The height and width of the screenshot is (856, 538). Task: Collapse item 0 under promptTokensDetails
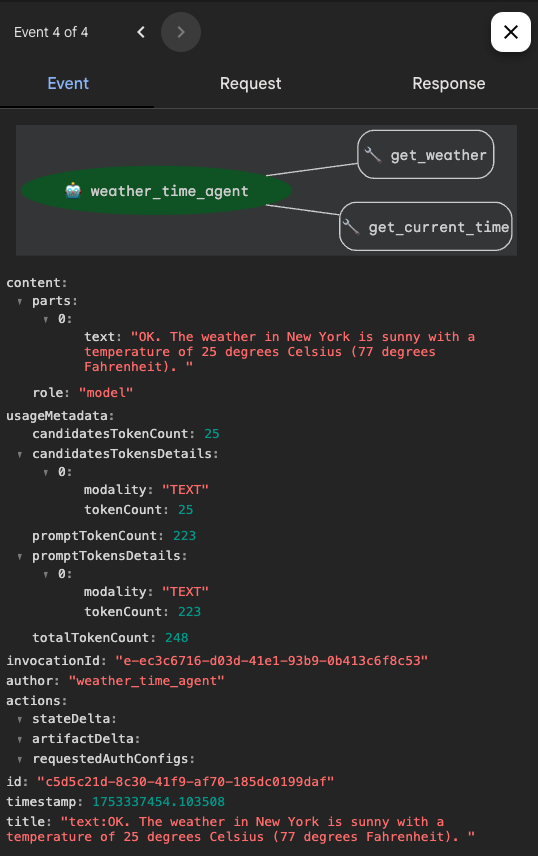[x=46, y=574]
